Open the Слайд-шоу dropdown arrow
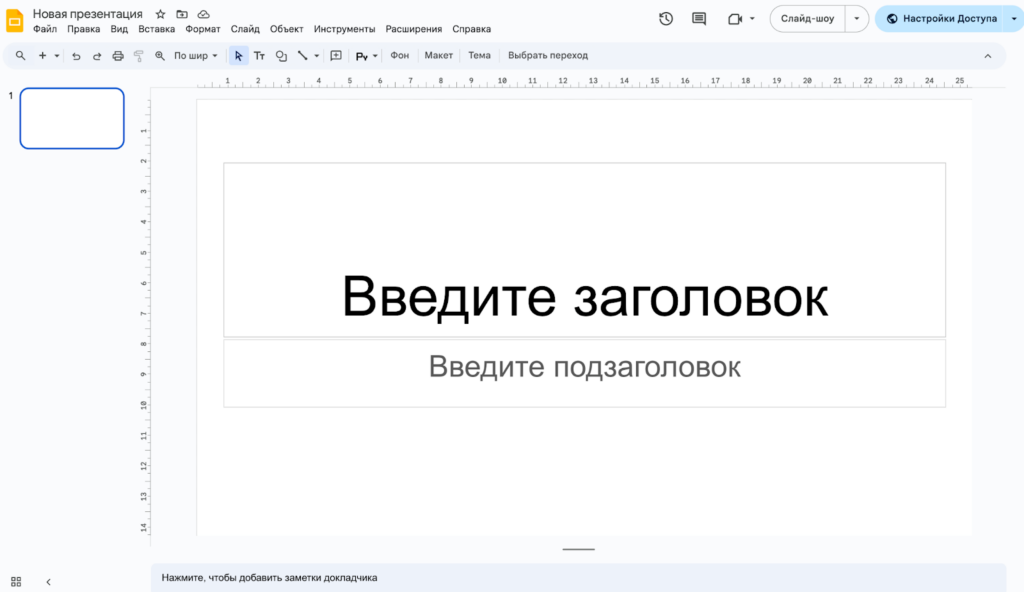1024x592 pixels. coord(855,18)
